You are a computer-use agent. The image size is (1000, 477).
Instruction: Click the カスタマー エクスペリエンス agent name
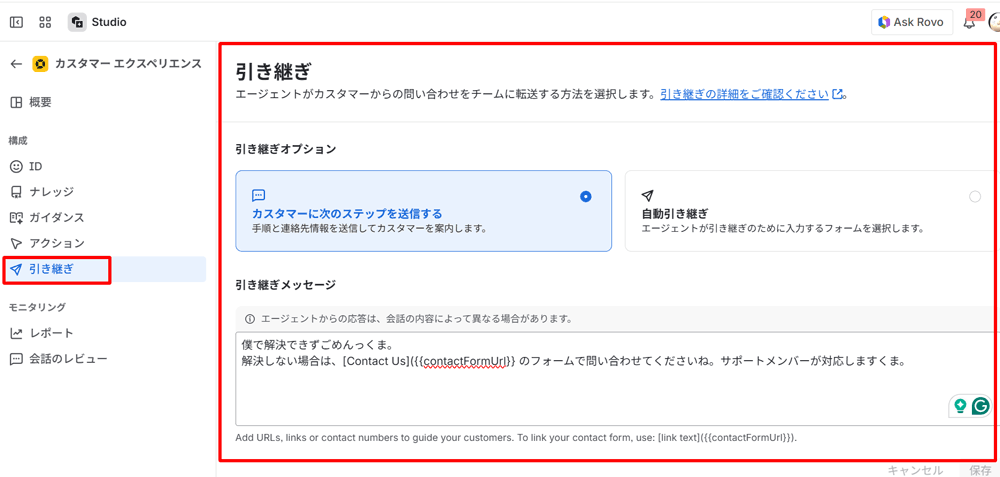[128, 64]
